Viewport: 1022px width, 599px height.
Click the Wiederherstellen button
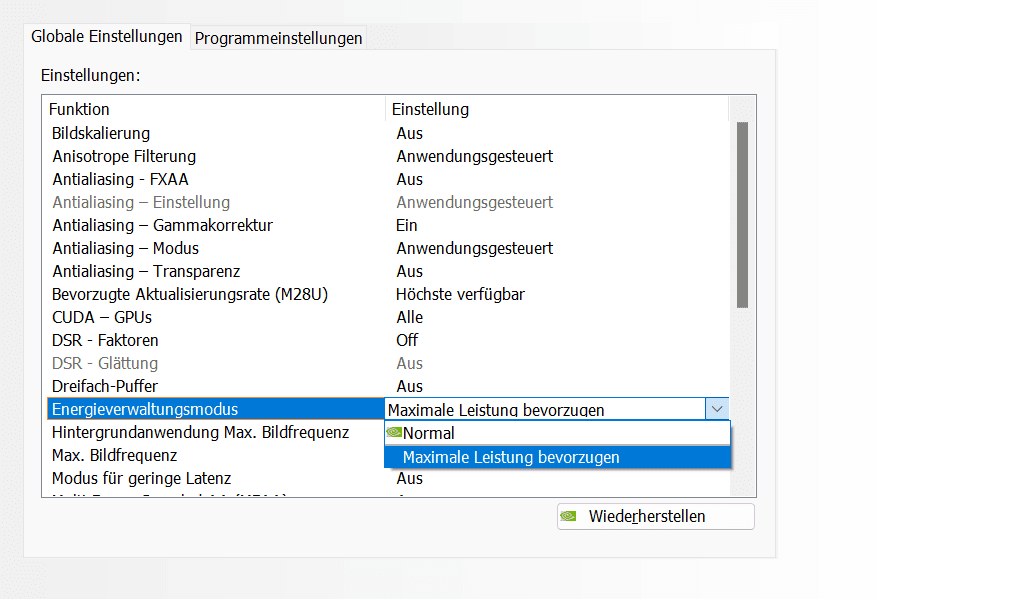tap(656, 516)
